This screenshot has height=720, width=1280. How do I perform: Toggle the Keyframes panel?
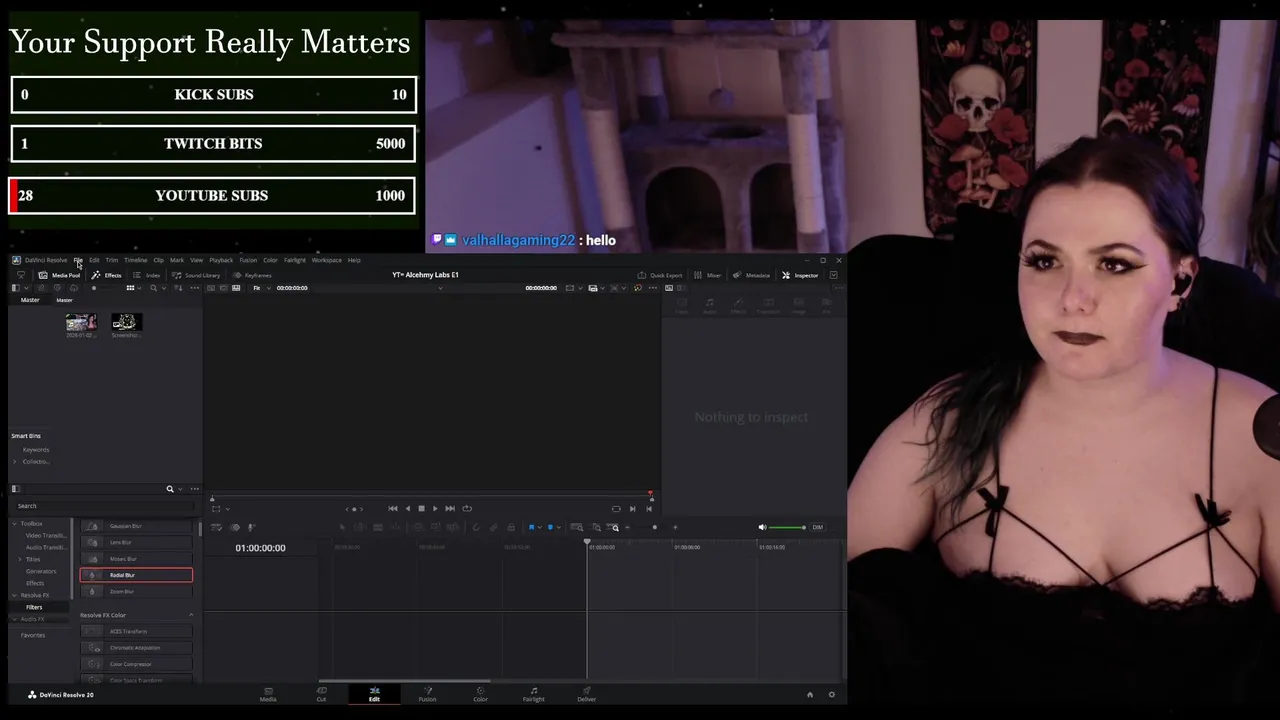[252, 275]
